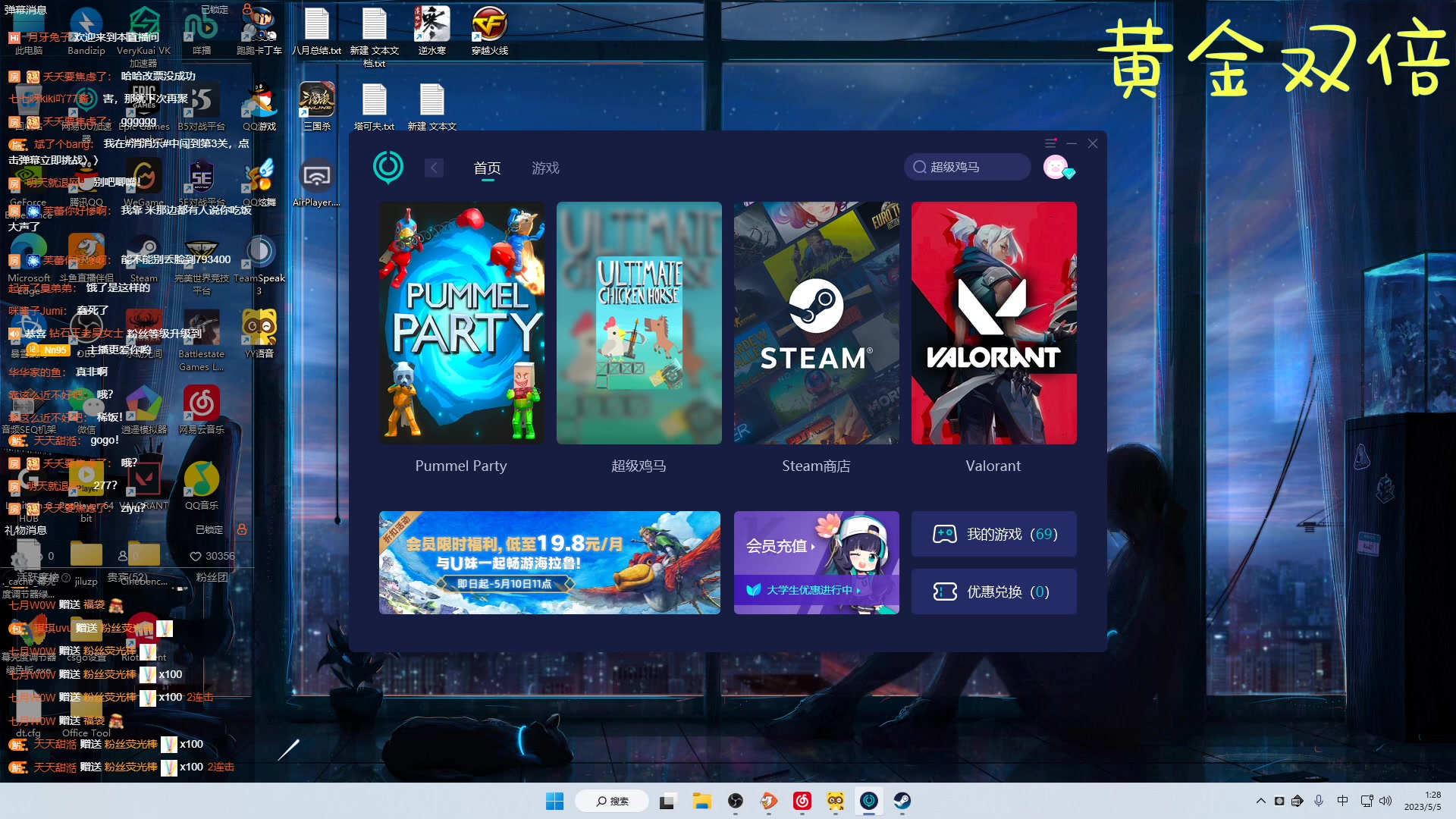Open Bandizip desktop shortcut
The width and height of the screenshot is (1456, 819).
click(x=86, y=32)
